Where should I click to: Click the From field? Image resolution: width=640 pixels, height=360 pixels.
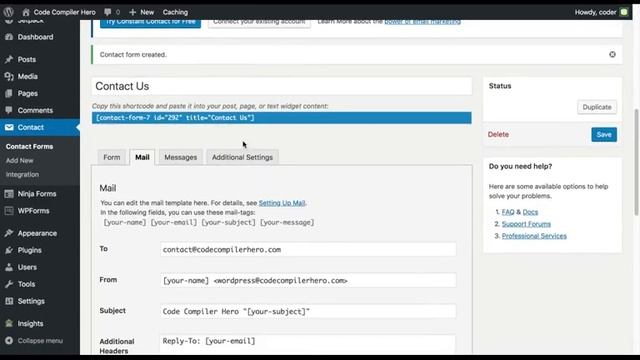point(308,280)
